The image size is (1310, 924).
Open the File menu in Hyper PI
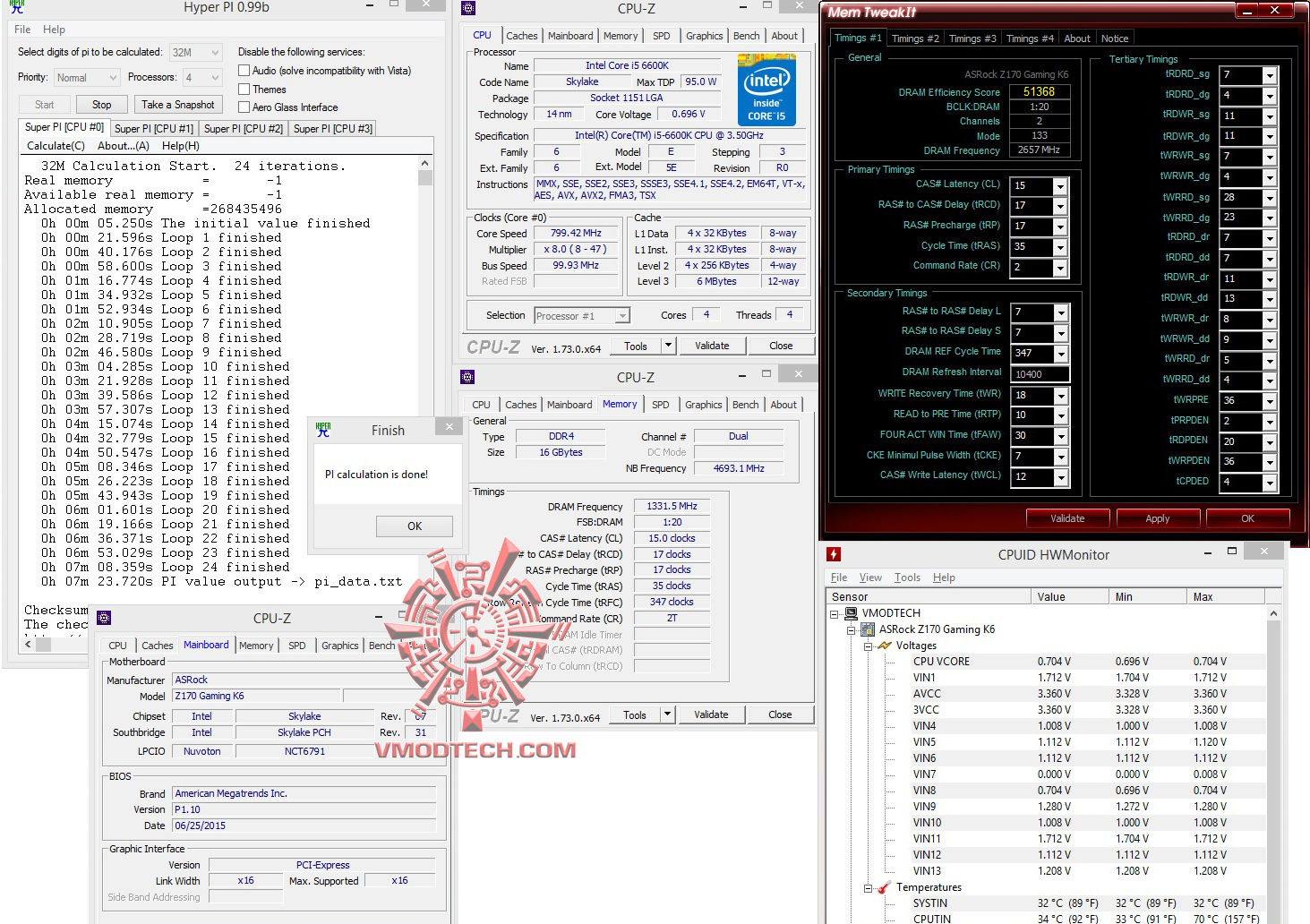pyautogui.click(x=22, y=30)
